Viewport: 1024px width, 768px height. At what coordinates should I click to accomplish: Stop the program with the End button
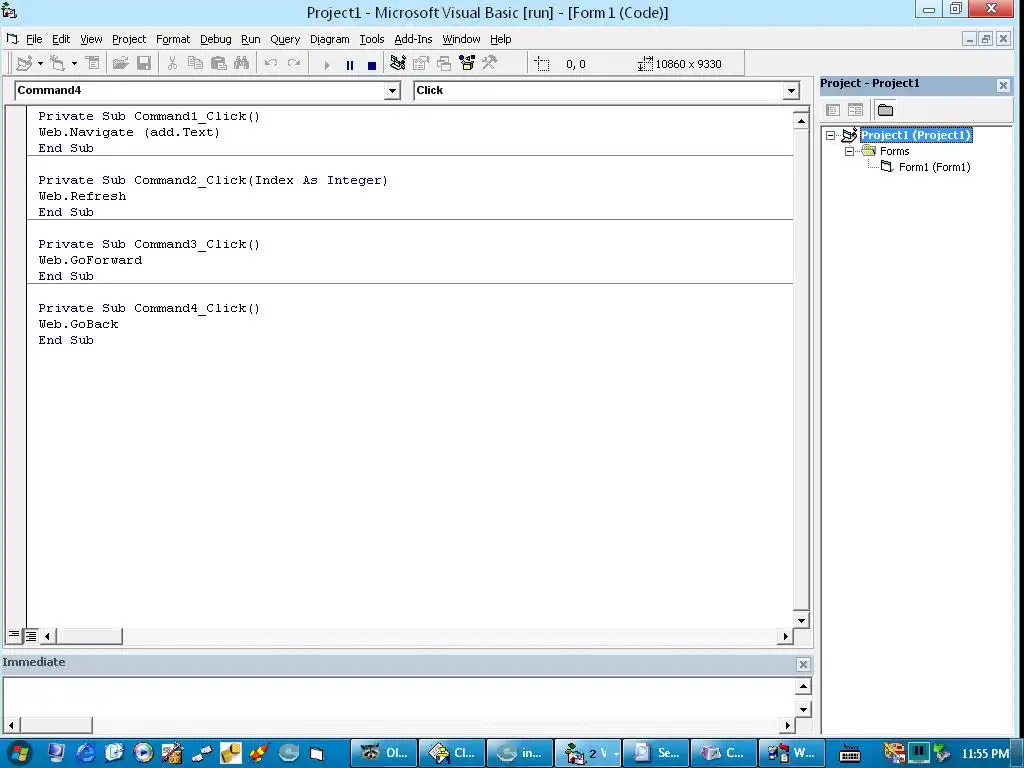pos(372,65)
